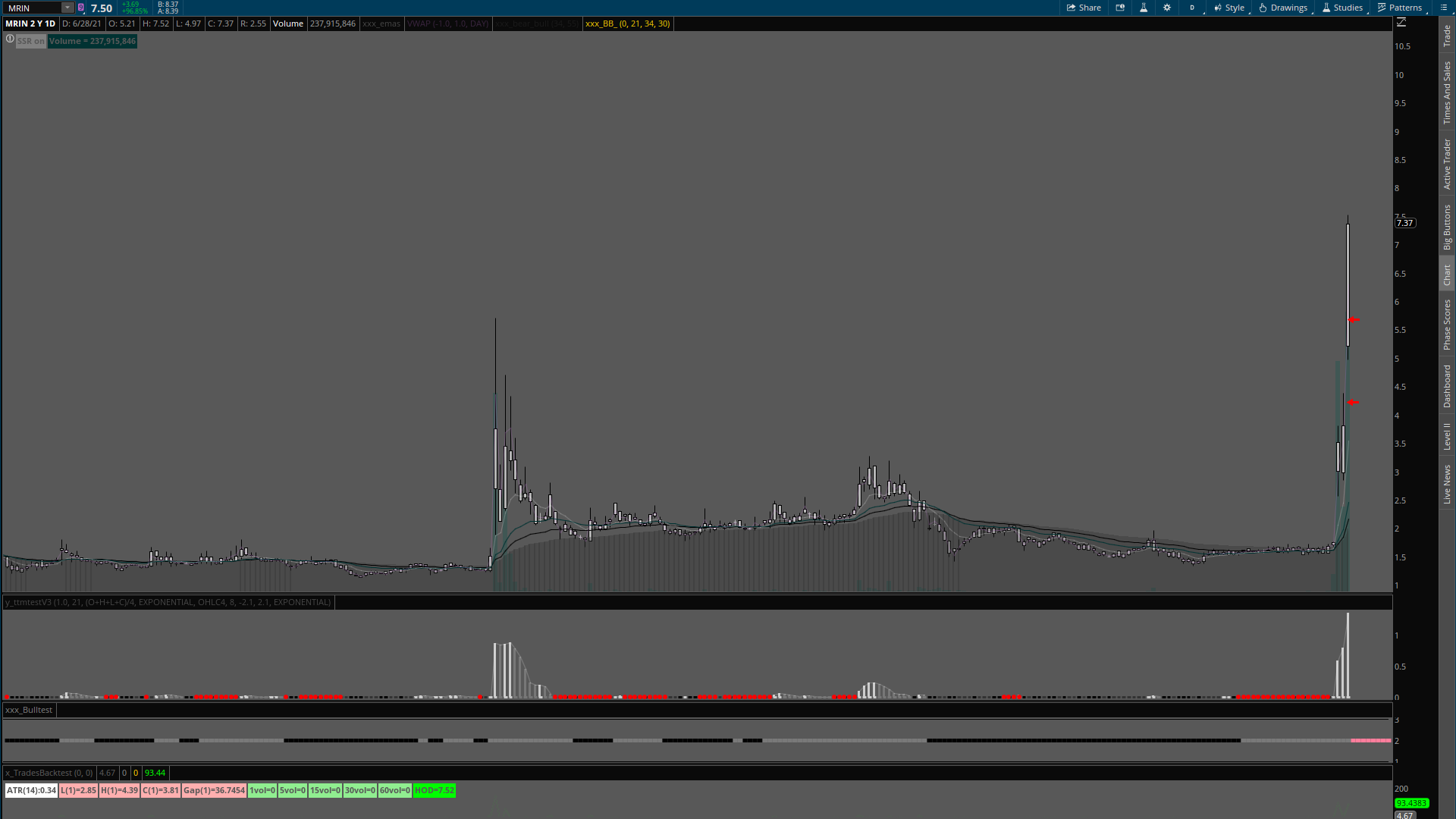Open the chart alert notification icon
This screenshot has width=1456, height=819.
(1120, 8)
